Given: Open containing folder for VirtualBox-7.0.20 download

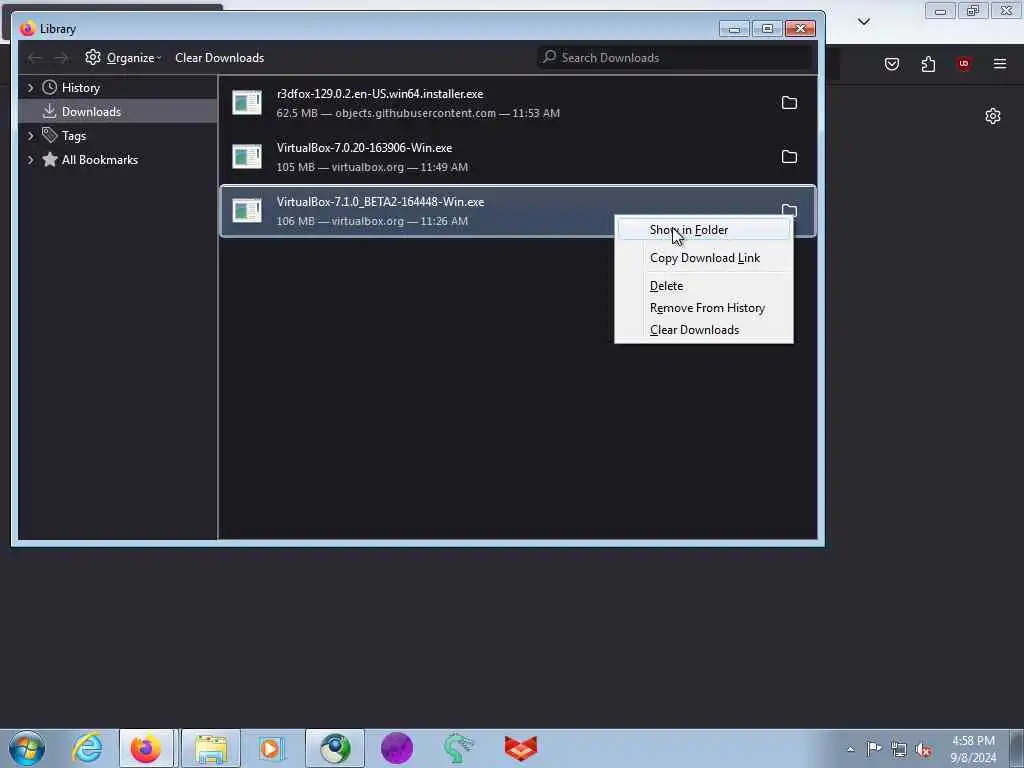Looking at the screenshot, I should pos(789,157).
